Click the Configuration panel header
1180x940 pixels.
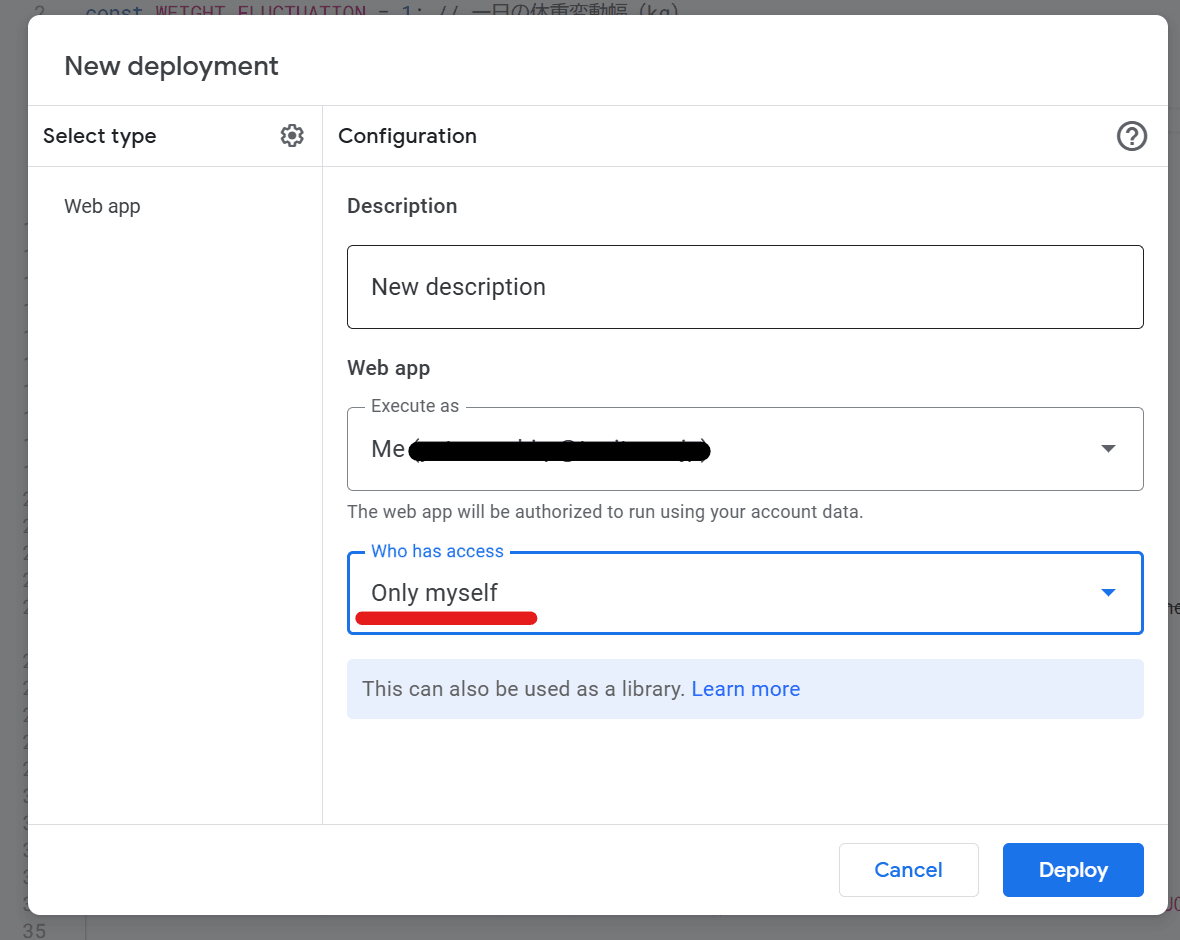click(407, 136)
